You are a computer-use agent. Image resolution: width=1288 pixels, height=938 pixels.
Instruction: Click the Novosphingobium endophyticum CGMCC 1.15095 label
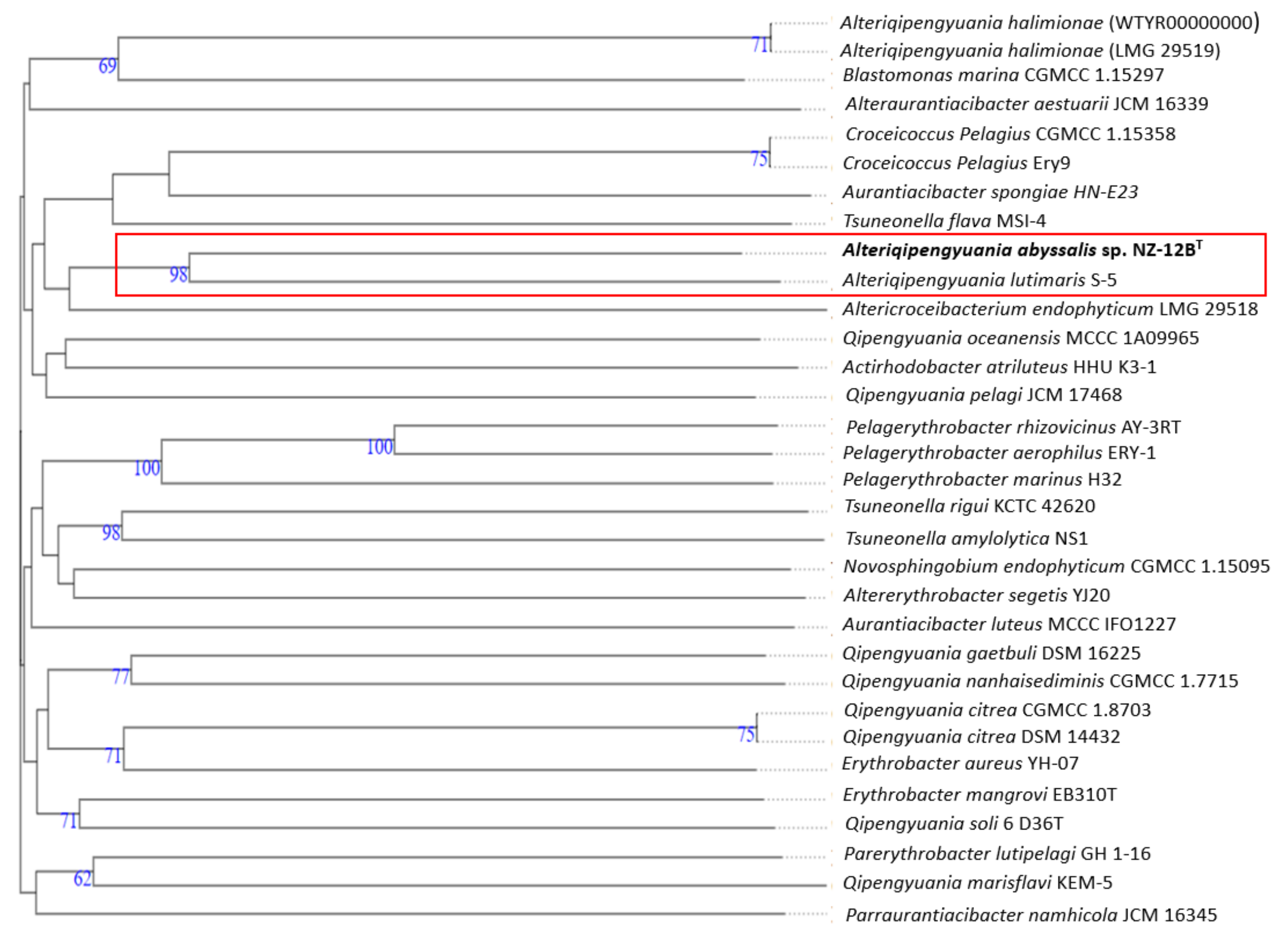[x=1056, y=567]
